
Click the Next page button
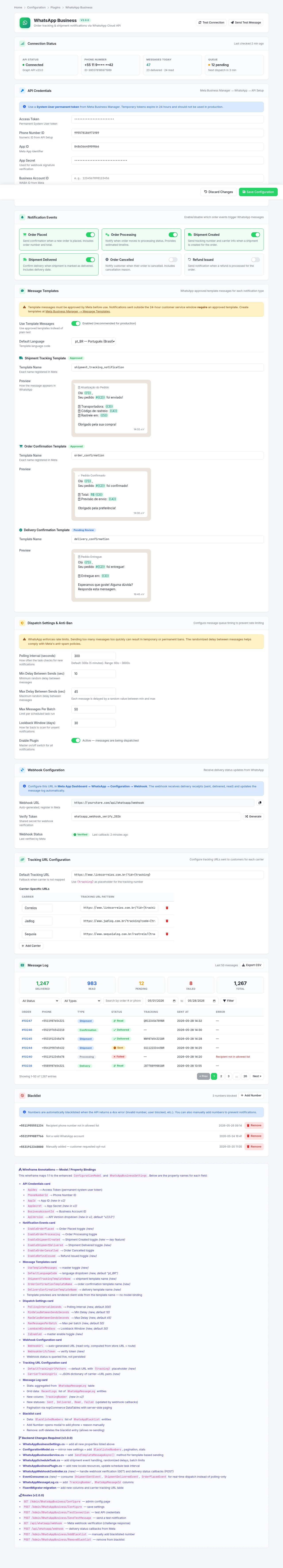coord(257,1076)
